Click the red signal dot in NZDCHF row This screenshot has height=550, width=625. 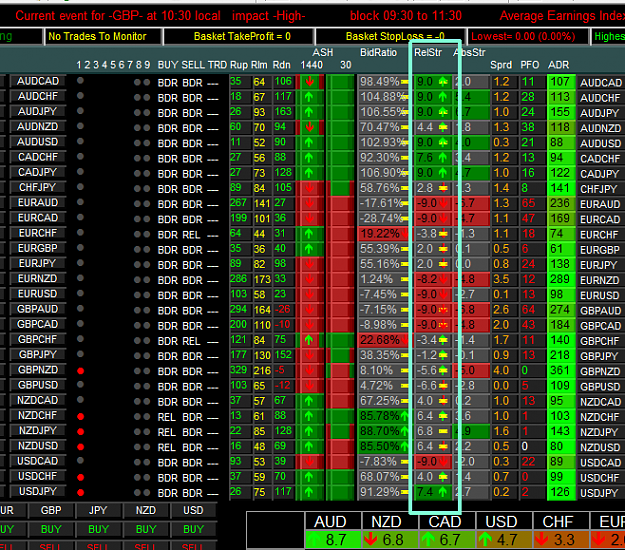(81, 416)
